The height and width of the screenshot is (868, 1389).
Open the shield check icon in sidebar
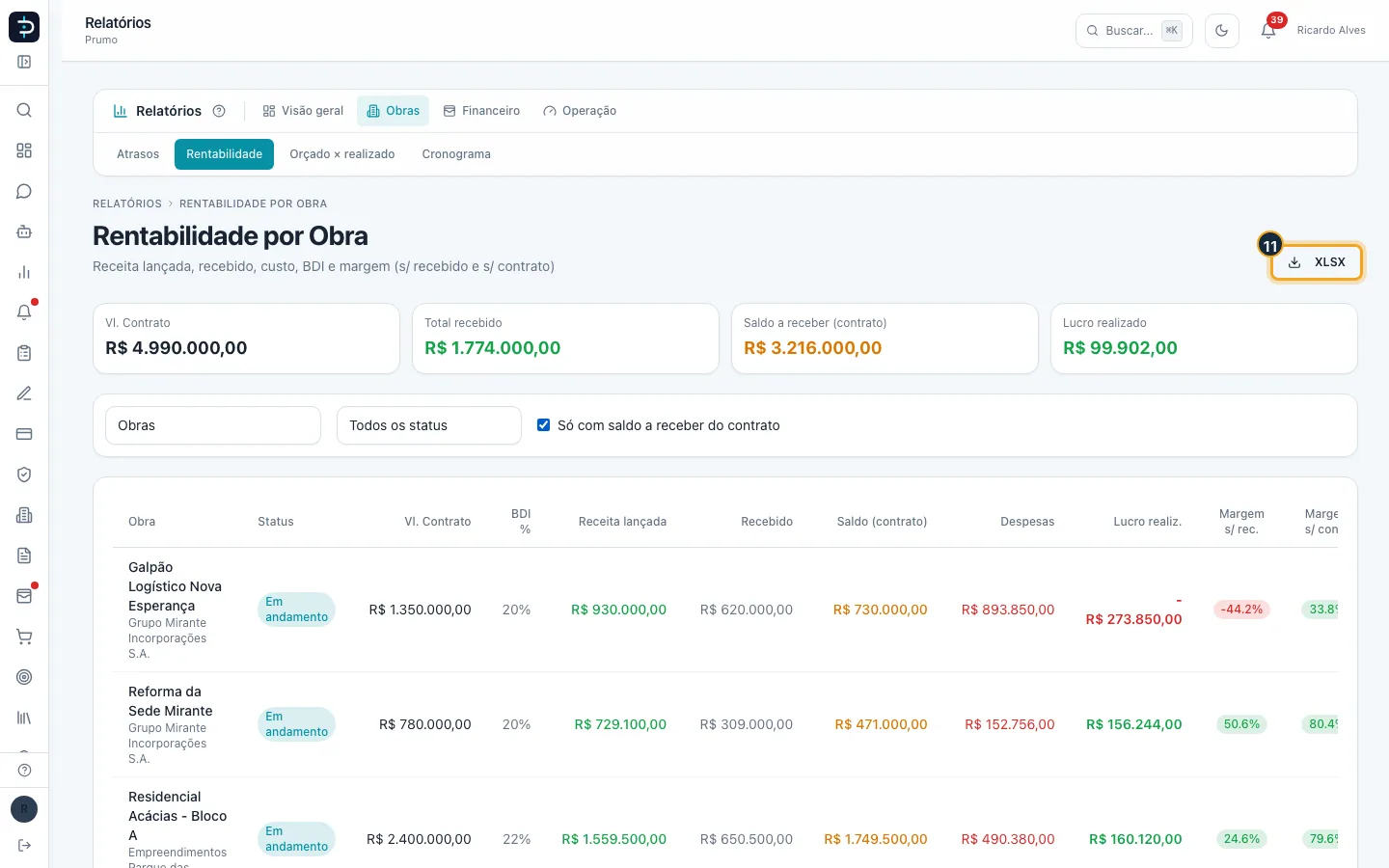(x=24, y=475)
